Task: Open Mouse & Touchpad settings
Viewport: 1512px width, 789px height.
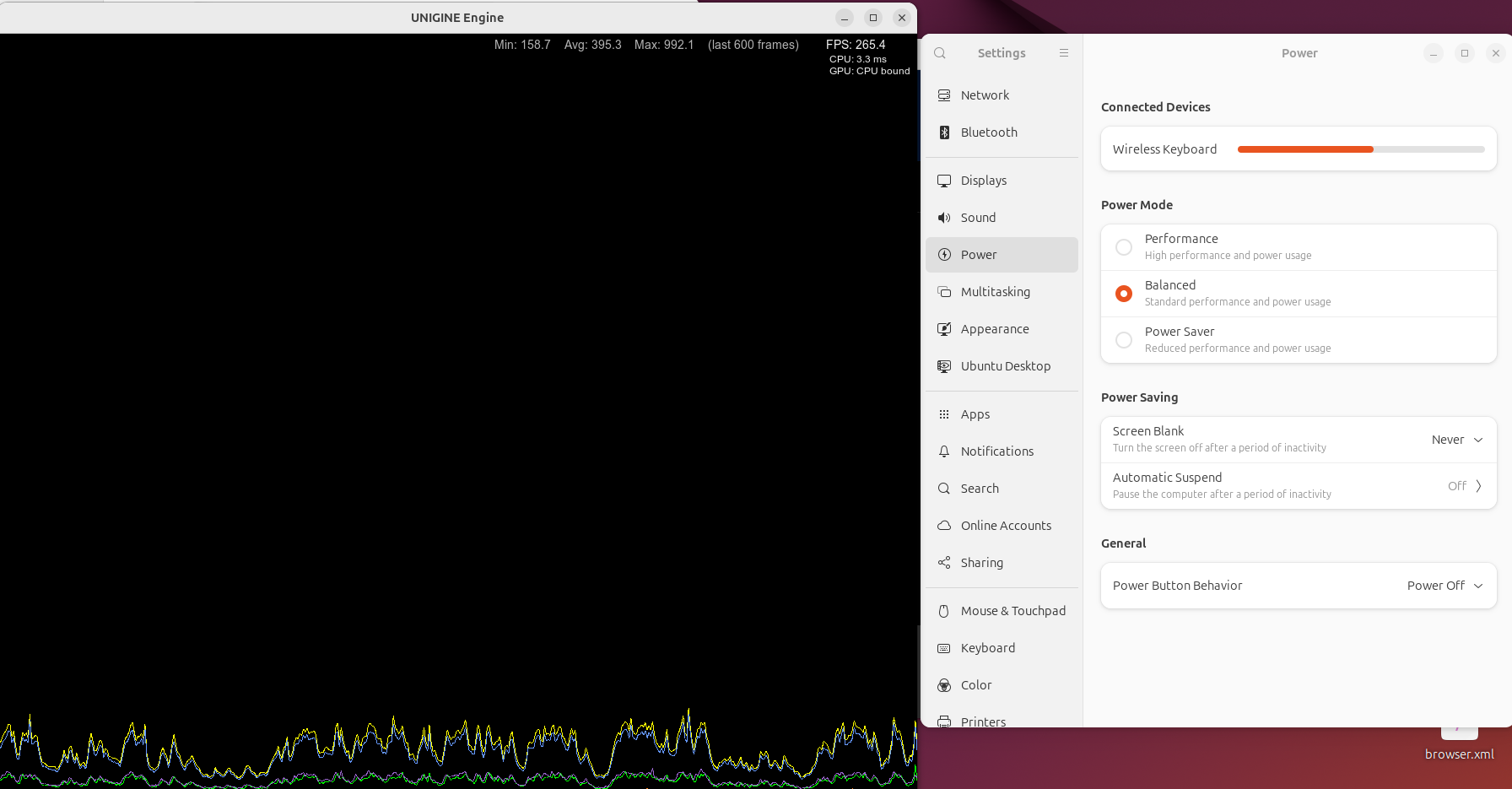Action: click(1002, 611)
